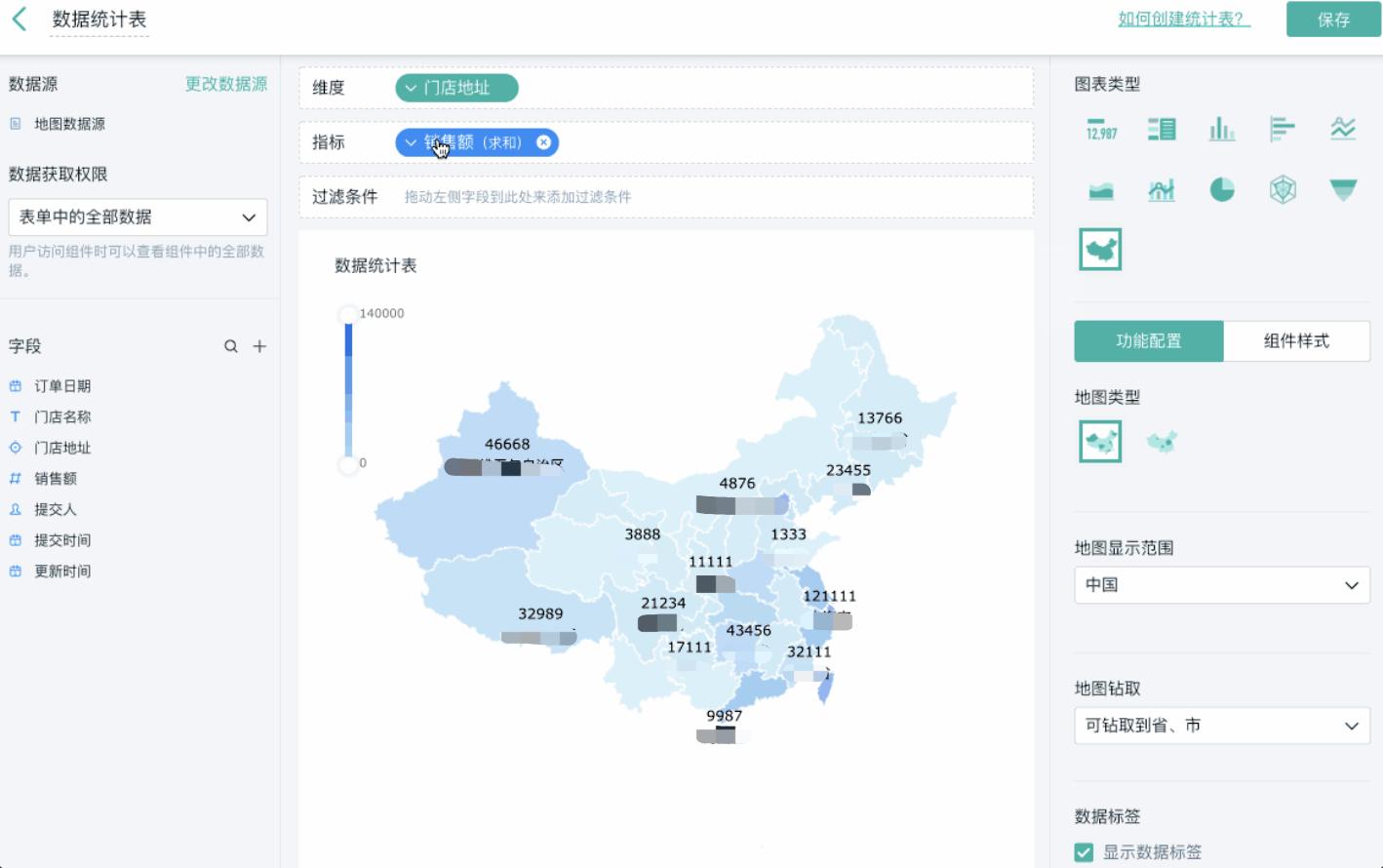Switch chart to pie chart type
Viewport: 1383px width, 868px height.
(1222, 189)
